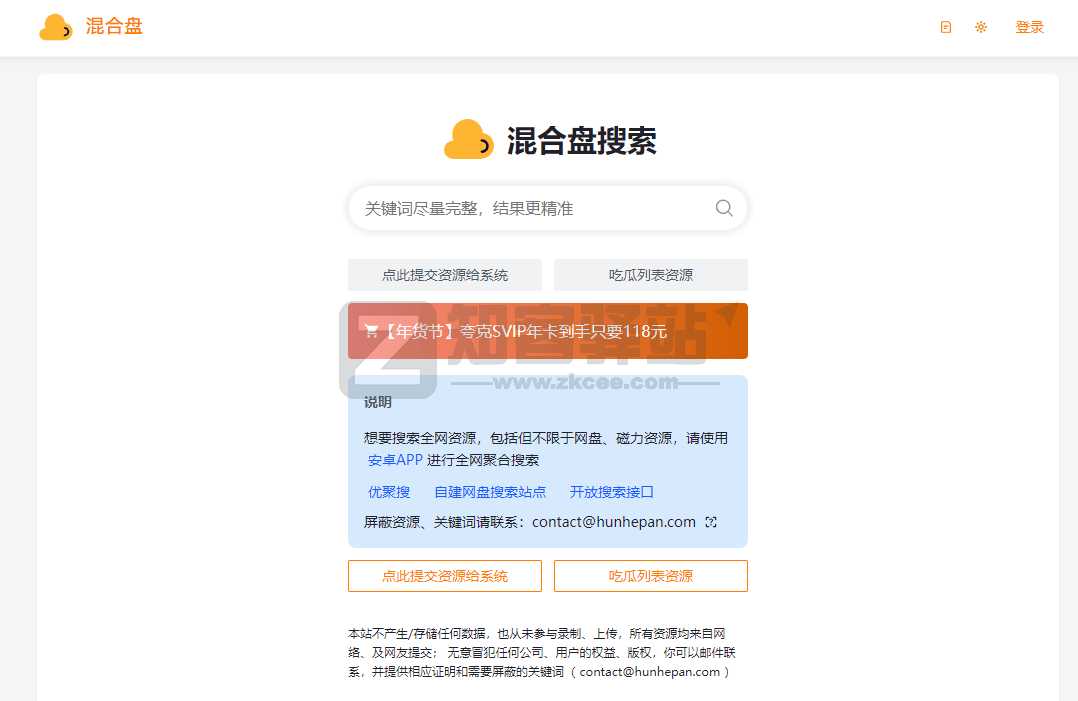Click the cloud logo in the top-left header
Viewport: 1078px width, 701px height.
pyautogui.click(x=56, y=27)
